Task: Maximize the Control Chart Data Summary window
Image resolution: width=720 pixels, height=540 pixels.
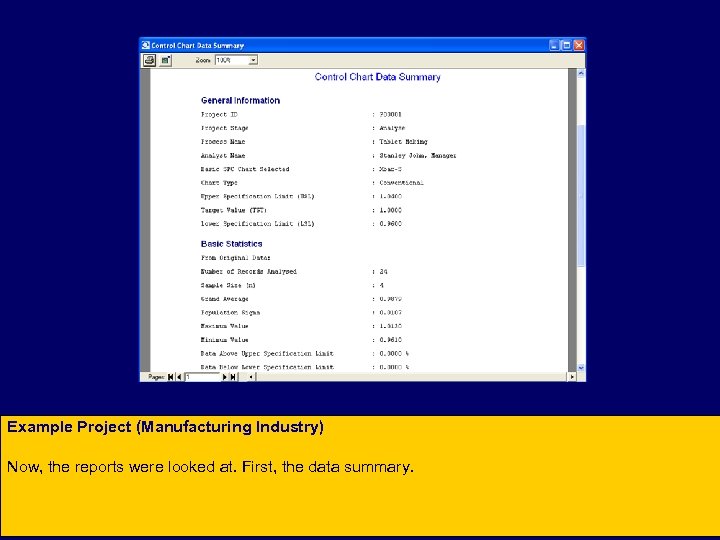Action: click(x=567, y=45)
